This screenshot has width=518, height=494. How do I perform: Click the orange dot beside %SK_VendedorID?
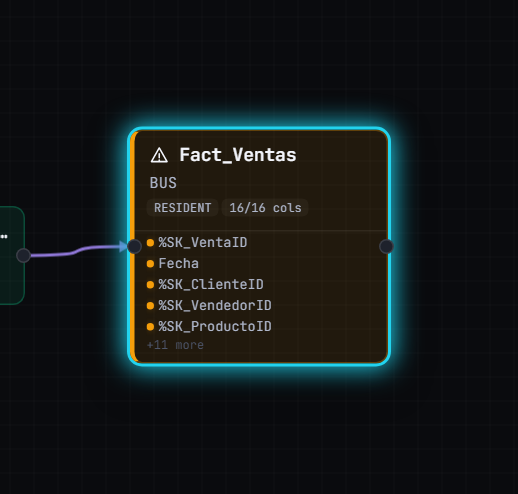pyautogui.click(x=150, y=306)
